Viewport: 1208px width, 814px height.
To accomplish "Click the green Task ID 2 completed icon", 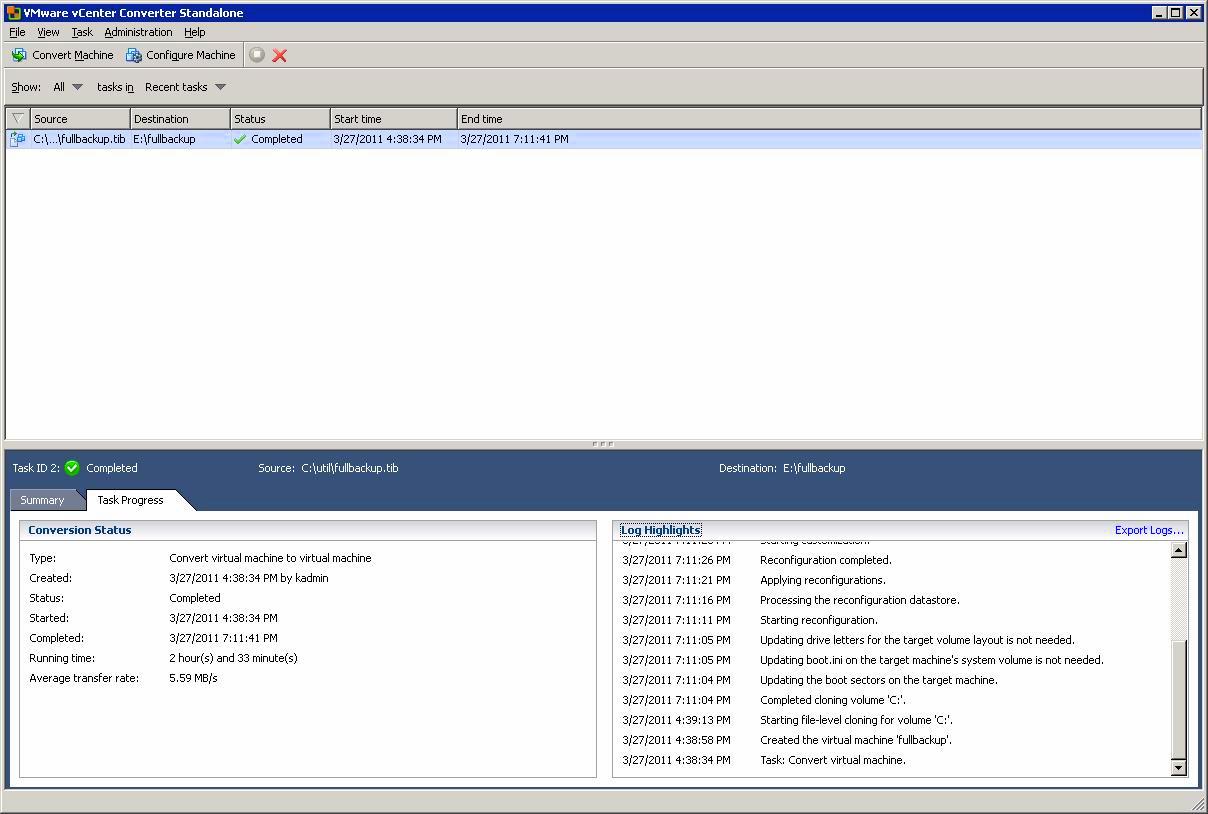I will [72, 467].
